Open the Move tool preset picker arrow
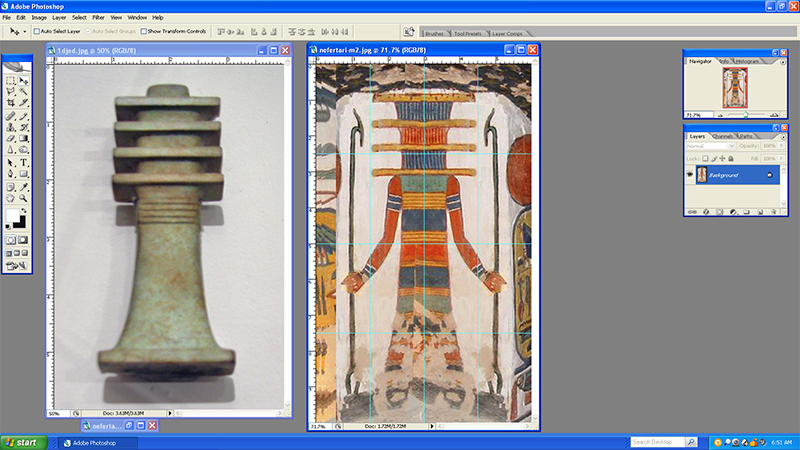Viewport: 800px width, 450px height. (x=24, y=31)
